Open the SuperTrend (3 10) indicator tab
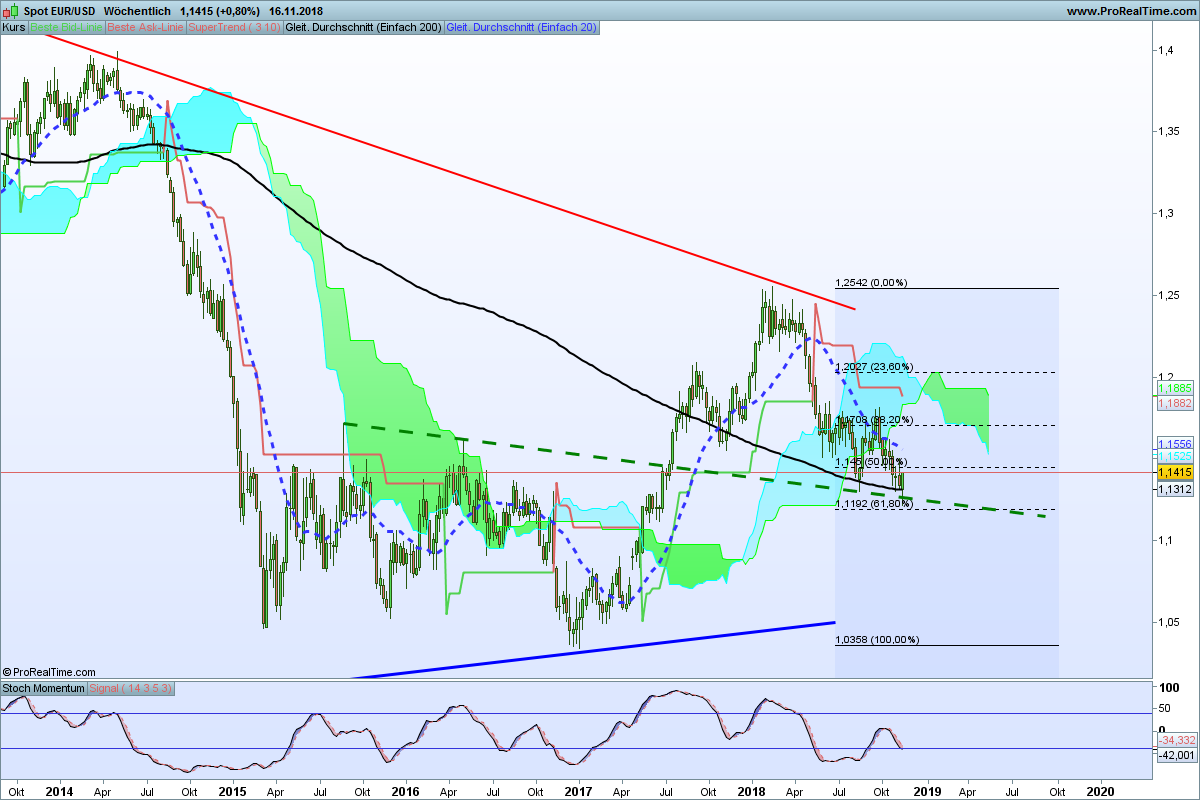The image size is (1200, 800). [235, 28]
